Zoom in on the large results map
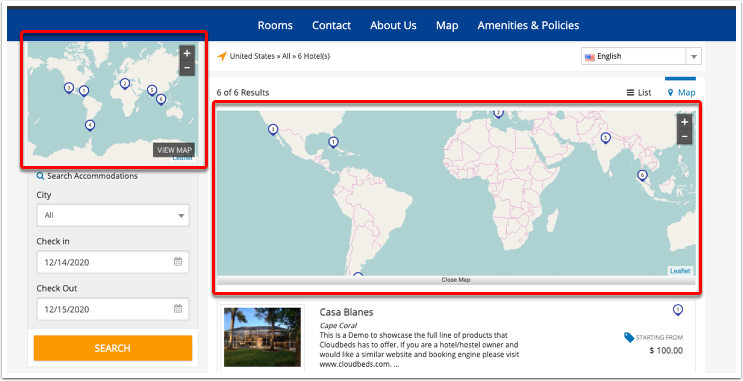Viewport: 743px width, 381px height. (x=684, y=122)
